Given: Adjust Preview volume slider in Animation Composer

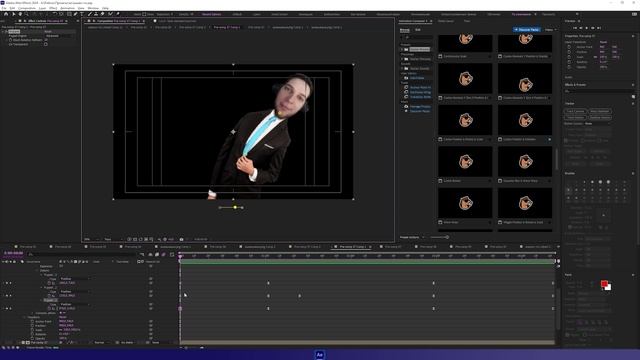Looking at the screenshot, I should 439,237.
